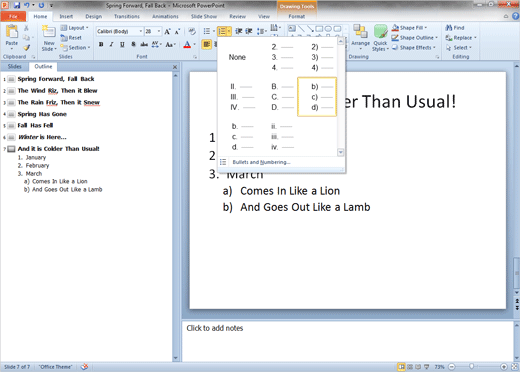Close the outline pane with X
Screen dimensions: 520x372
175,67
